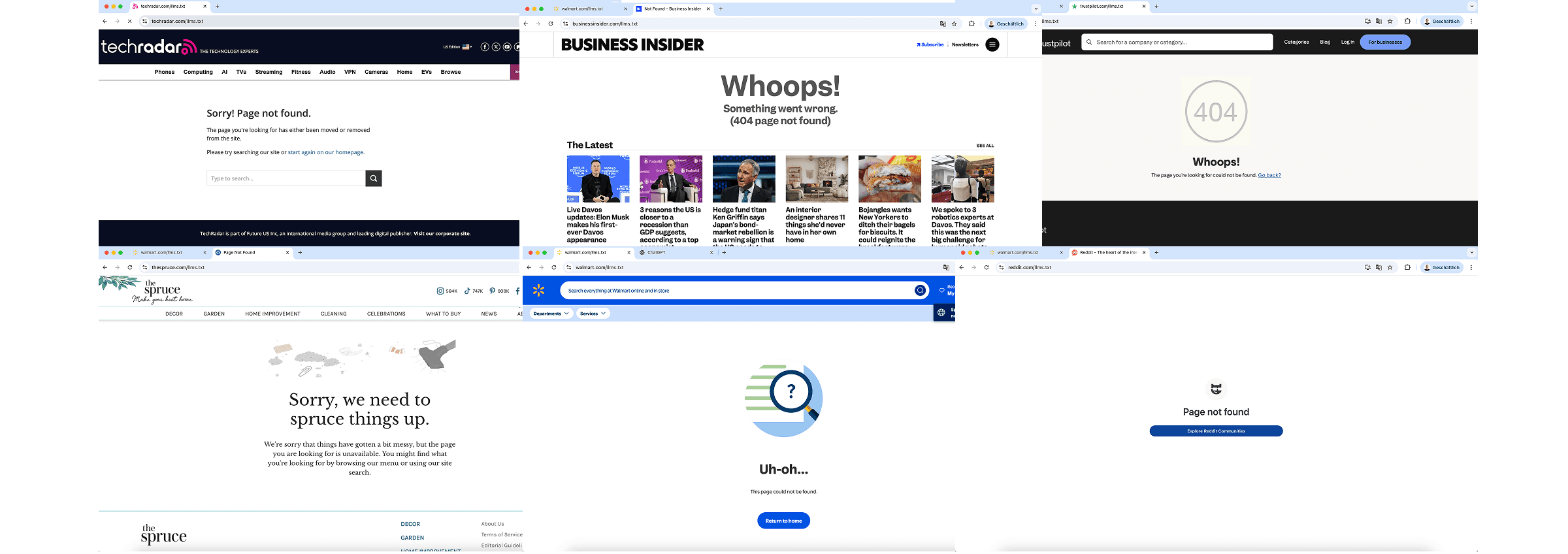Click 'Explore Reddit Communities' button
This screenshot has width=1568, height=554.
coord(1216,431)
